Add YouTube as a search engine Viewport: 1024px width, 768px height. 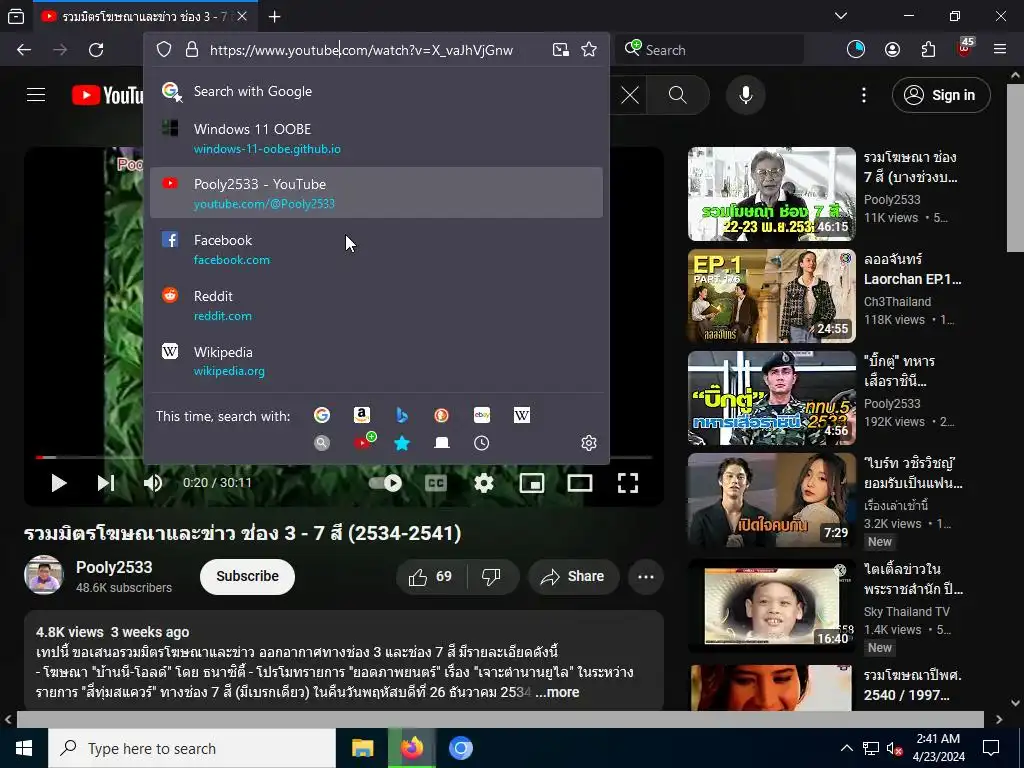click(x=364, y=442)
